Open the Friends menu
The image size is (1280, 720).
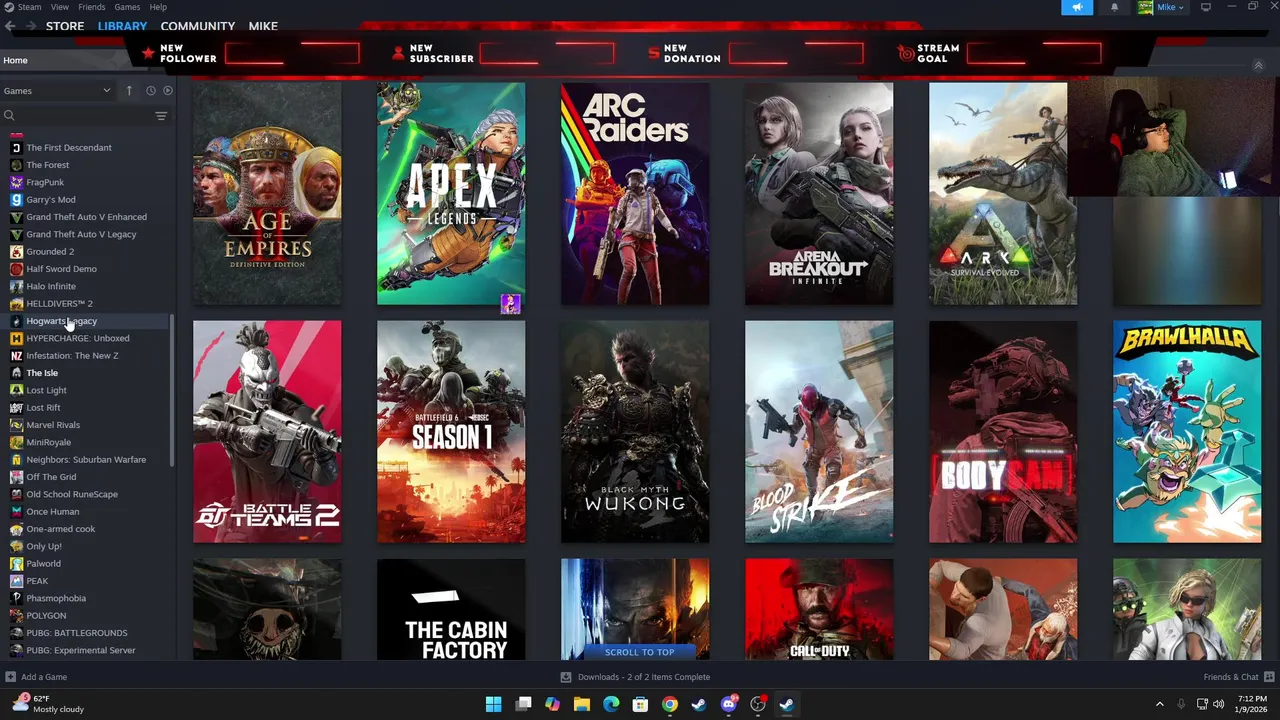92,7
